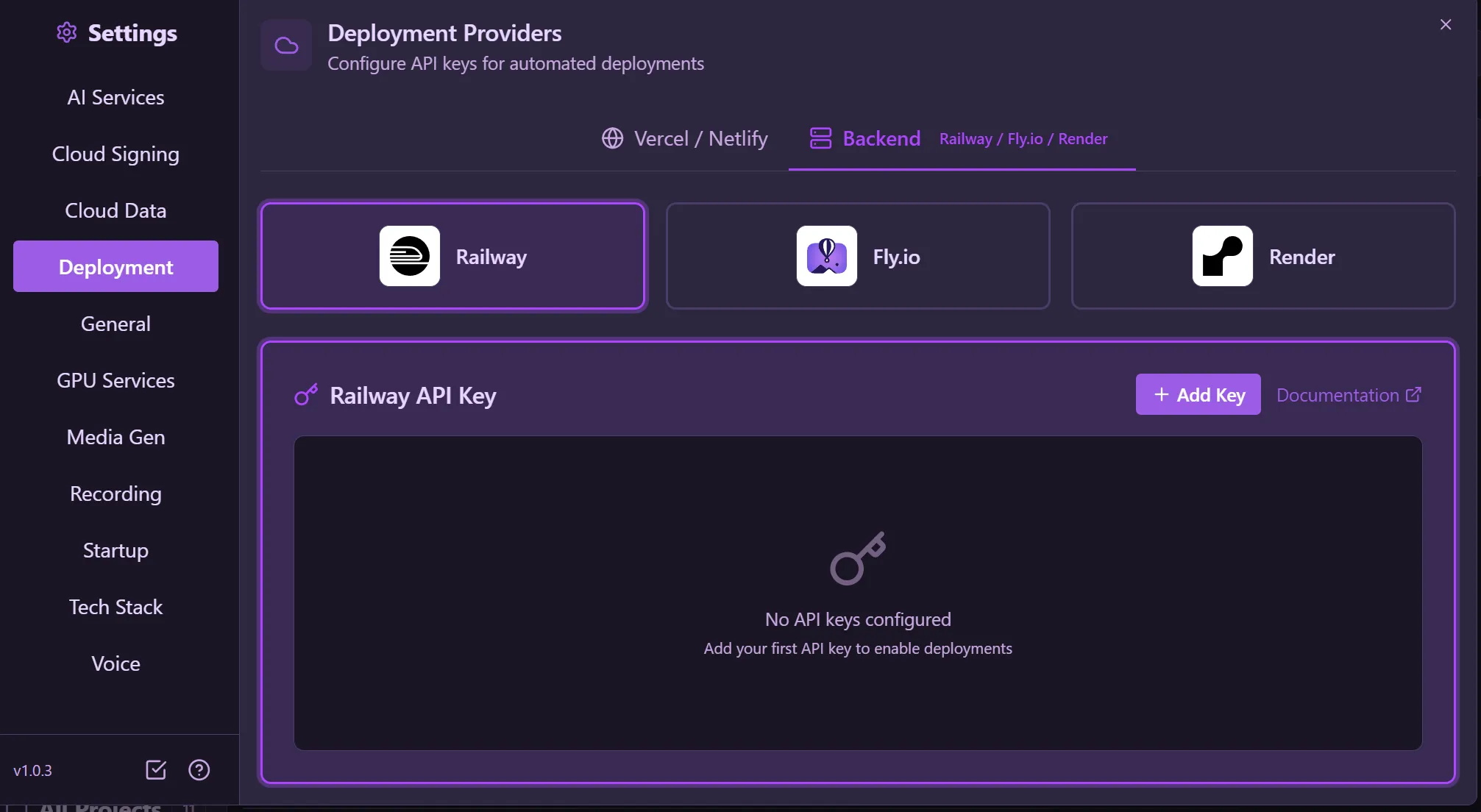Click the Railway logo icon
1481x812 pixels.
[410, 256]
